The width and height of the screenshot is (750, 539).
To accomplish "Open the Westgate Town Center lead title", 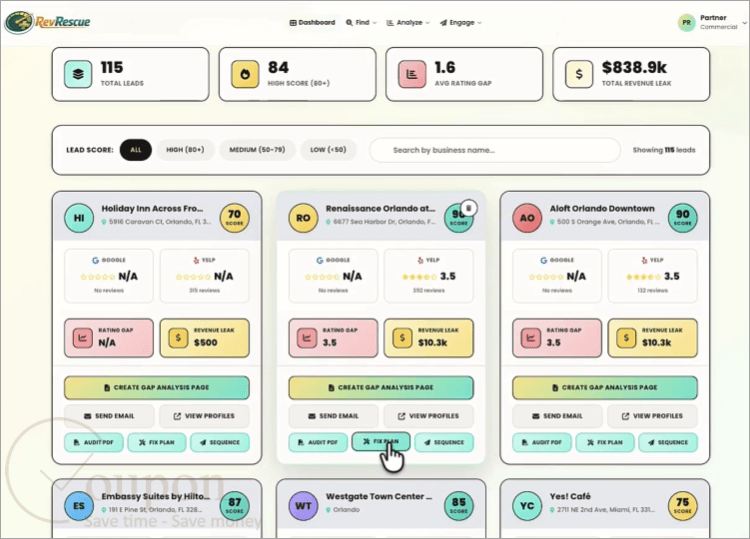I will click(379, 496).
